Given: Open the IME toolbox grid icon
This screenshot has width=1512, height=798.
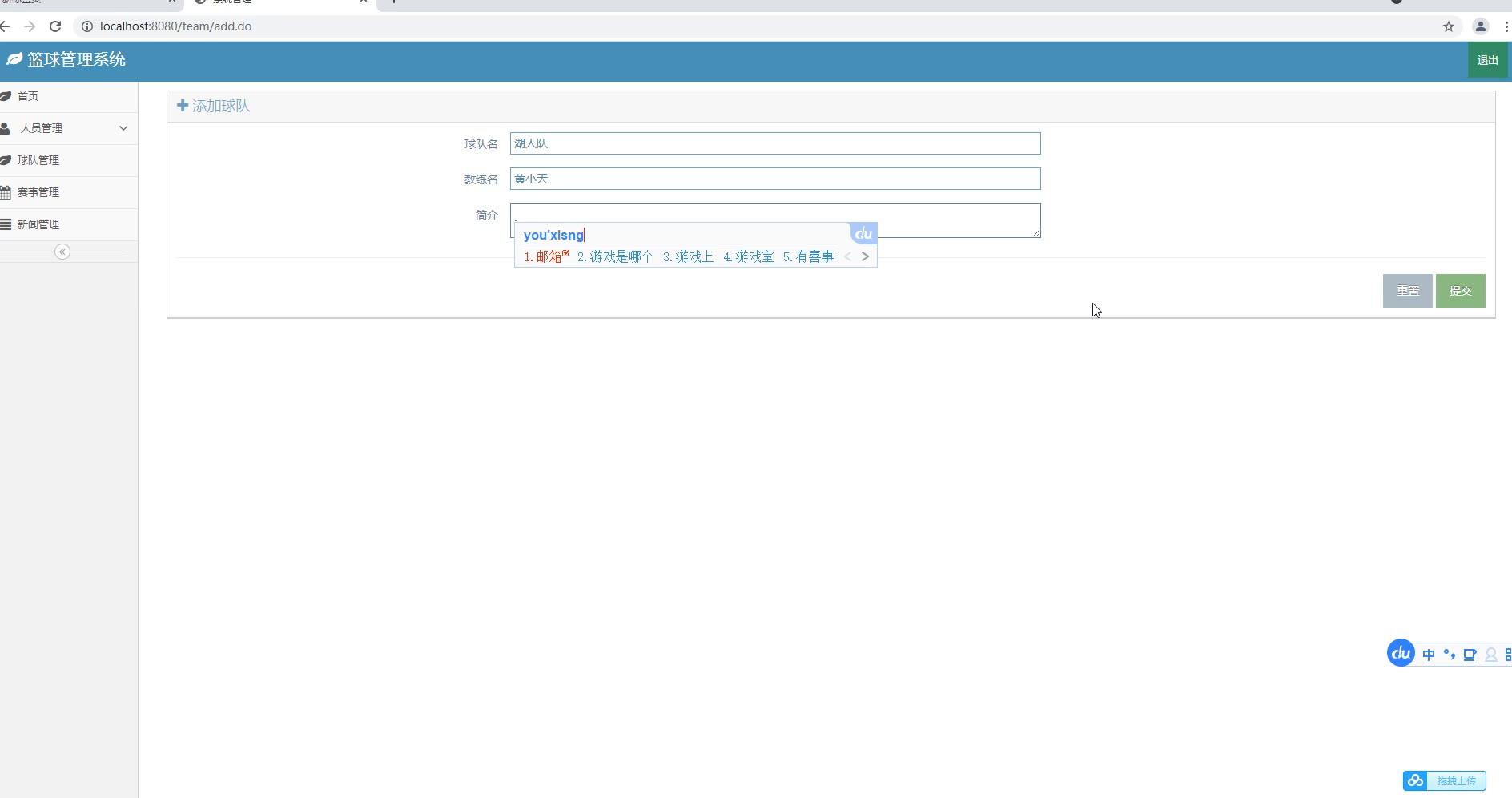Looking at the screenshot, I should (x=1508, y=655).
